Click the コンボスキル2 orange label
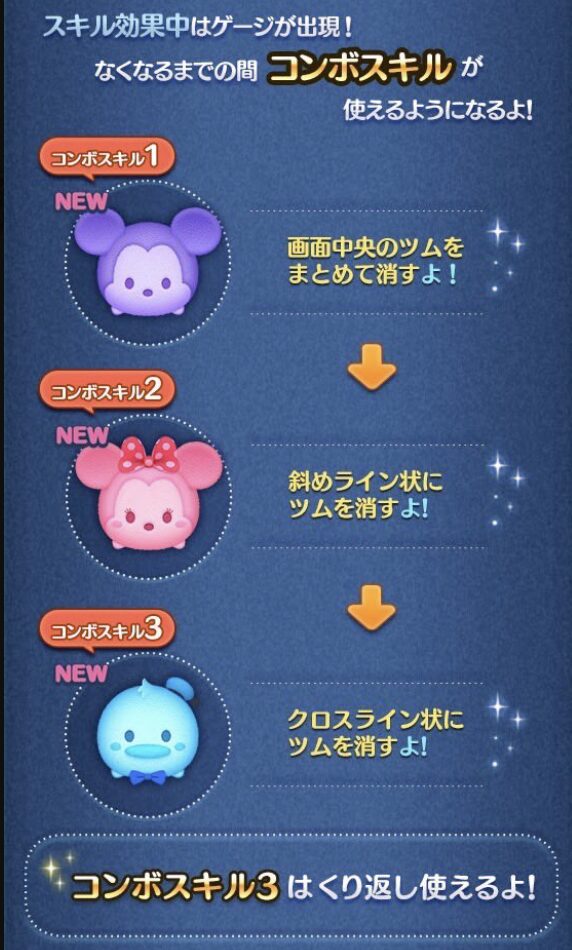The image size is (572, 950). pos(107,393)
